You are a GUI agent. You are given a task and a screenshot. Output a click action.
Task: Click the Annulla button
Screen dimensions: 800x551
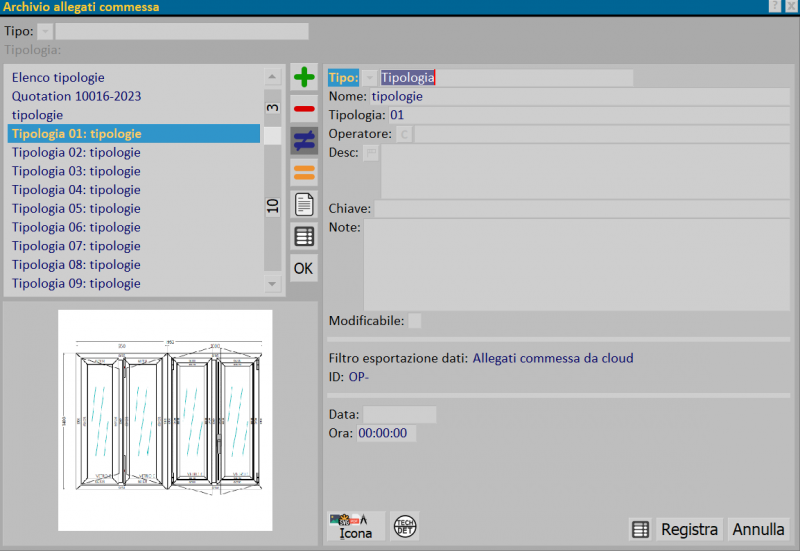(x=758, y=530)
